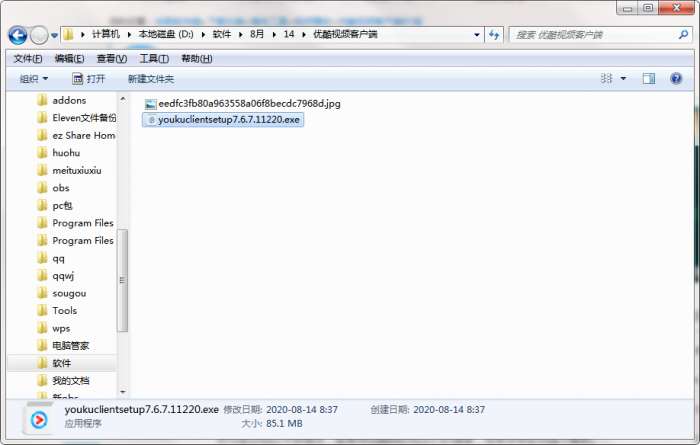Image resolution: width=700 pixels, height=445 pixels.
Task: Click folder icon next to sougou
Action: (x=42, y=293)
